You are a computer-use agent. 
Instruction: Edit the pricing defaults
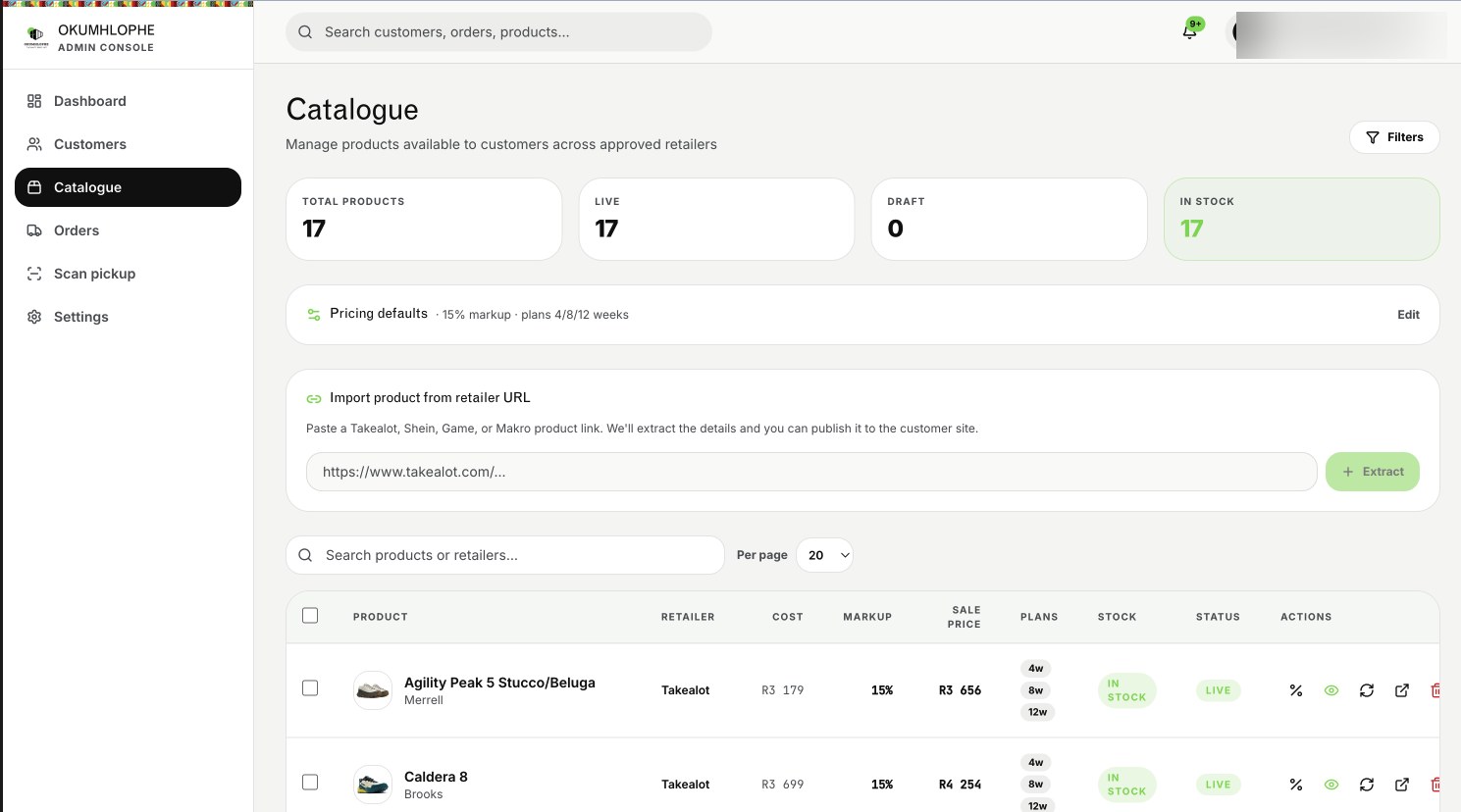(x=1408, y=315)
